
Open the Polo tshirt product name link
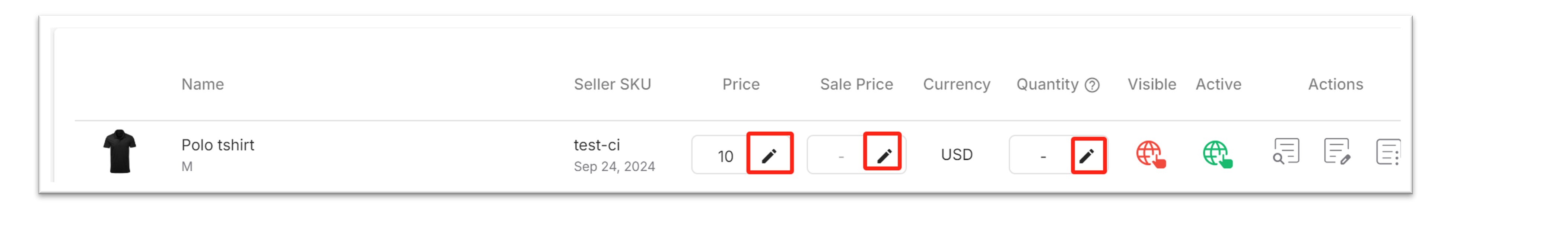pyautogui.click(x=217, y=145)
